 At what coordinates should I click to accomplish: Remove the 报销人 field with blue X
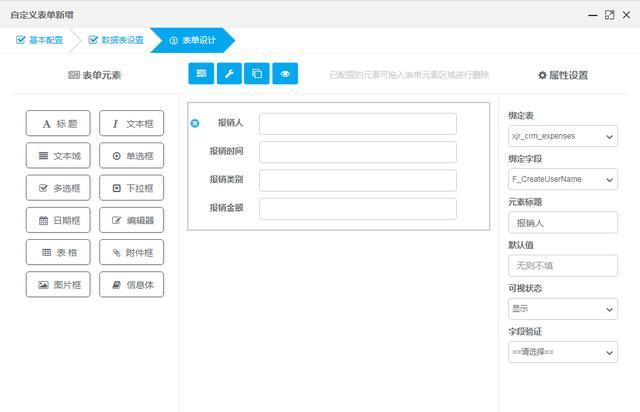point(195,123)
